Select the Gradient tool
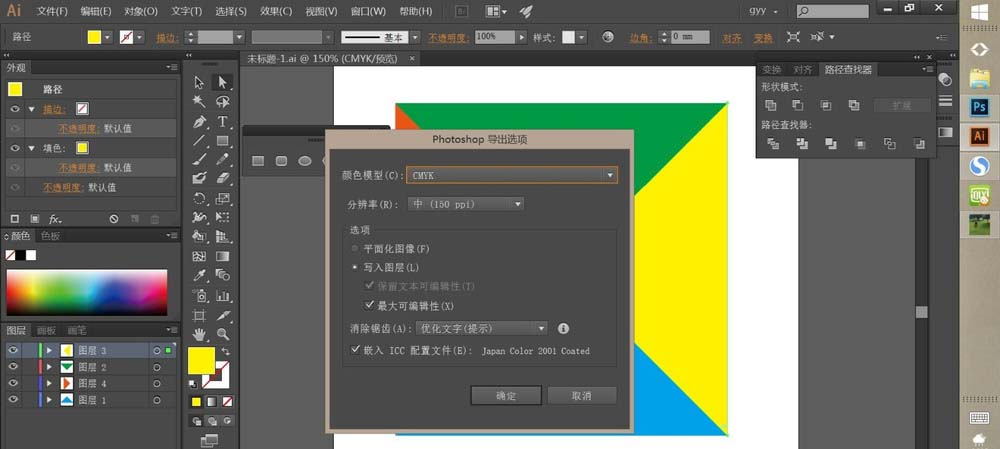The image size is (1000, 449). [x=223, y=256]
